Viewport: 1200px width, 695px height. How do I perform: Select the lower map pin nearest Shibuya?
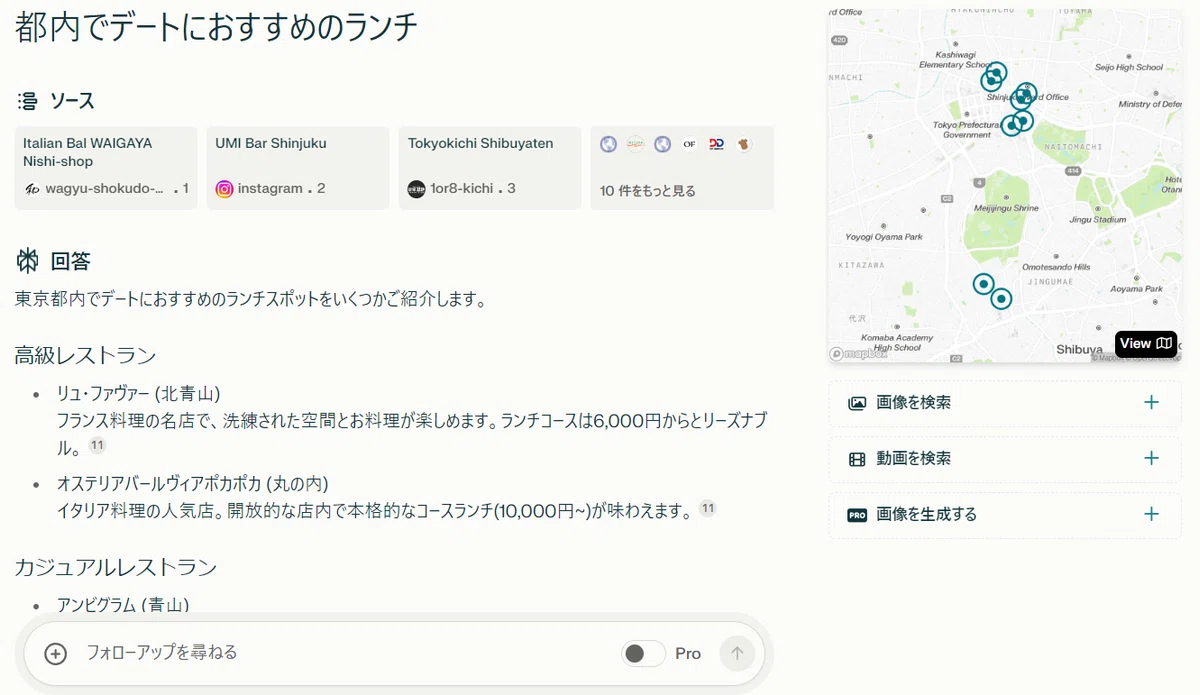click(x=1001, y=299)
